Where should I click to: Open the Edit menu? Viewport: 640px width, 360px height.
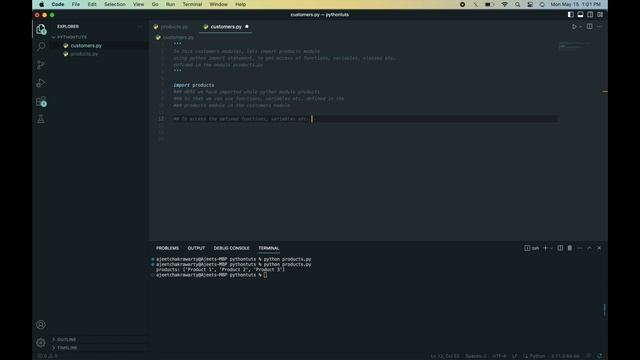pyautogui.click(x=92, y=4)
